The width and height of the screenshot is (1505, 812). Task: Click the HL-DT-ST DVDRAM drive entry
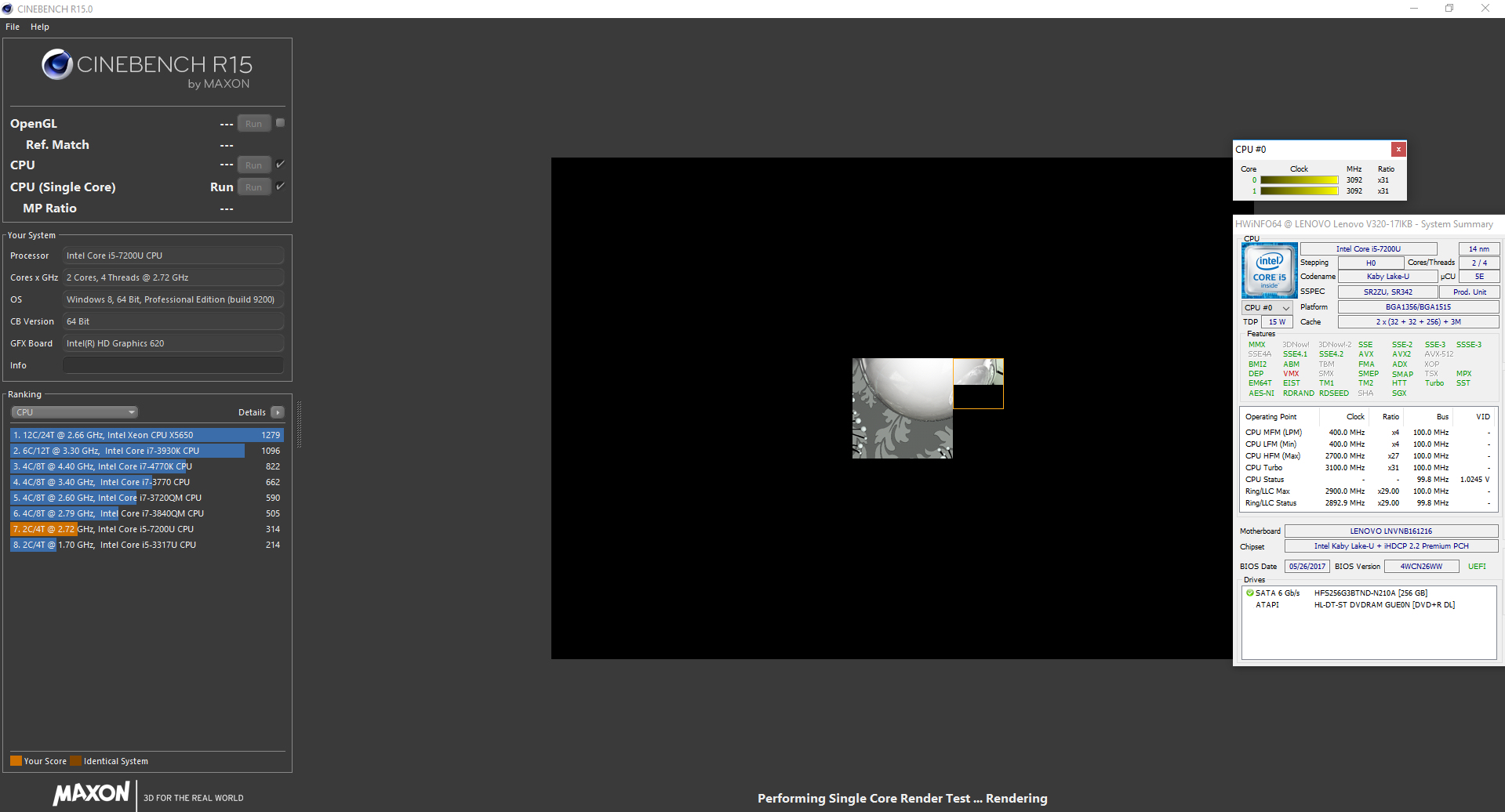[x=1384, y=605]
